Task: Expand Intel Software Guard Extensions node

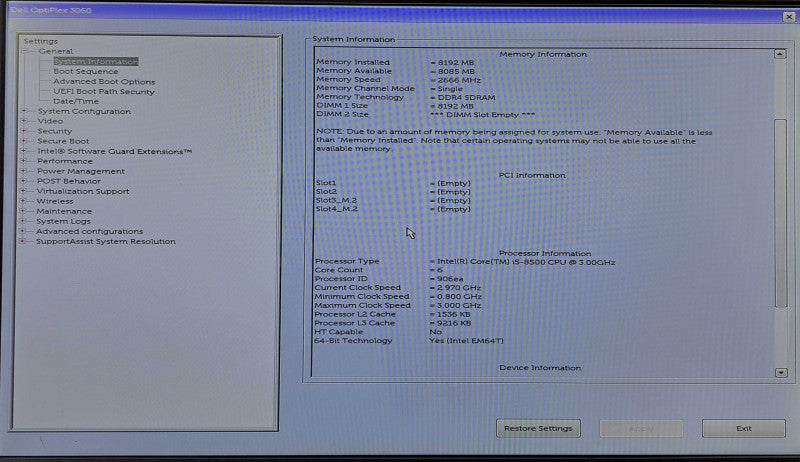Action: (x=24, y=151)
